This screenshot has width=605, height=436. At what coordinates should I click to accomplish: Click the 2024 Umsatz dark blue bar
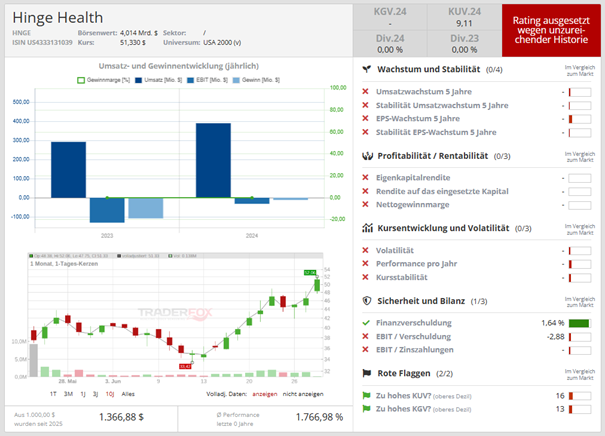coord(213,161)
